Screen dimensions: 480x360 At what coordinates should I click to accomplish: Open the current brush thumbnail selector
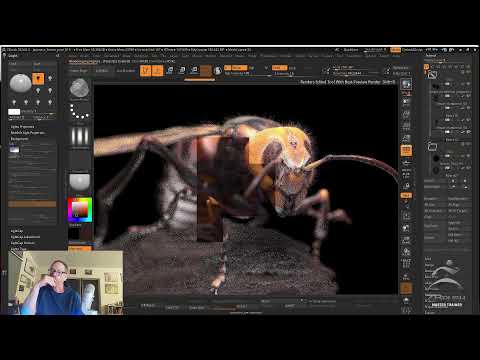pos(79,88)
